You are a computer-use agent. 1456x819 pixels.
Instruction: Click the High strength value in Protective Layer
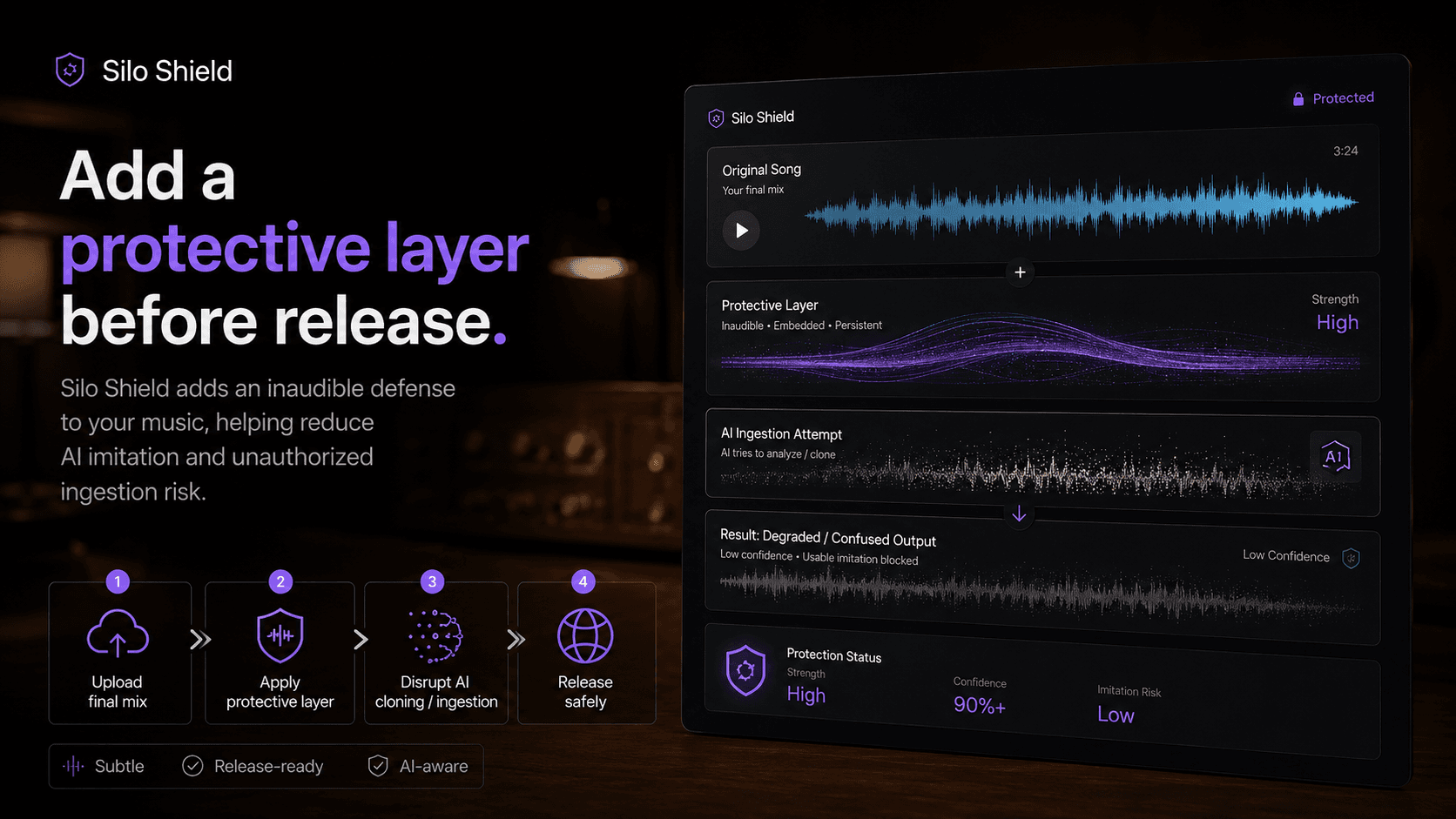click(1338, 323)
